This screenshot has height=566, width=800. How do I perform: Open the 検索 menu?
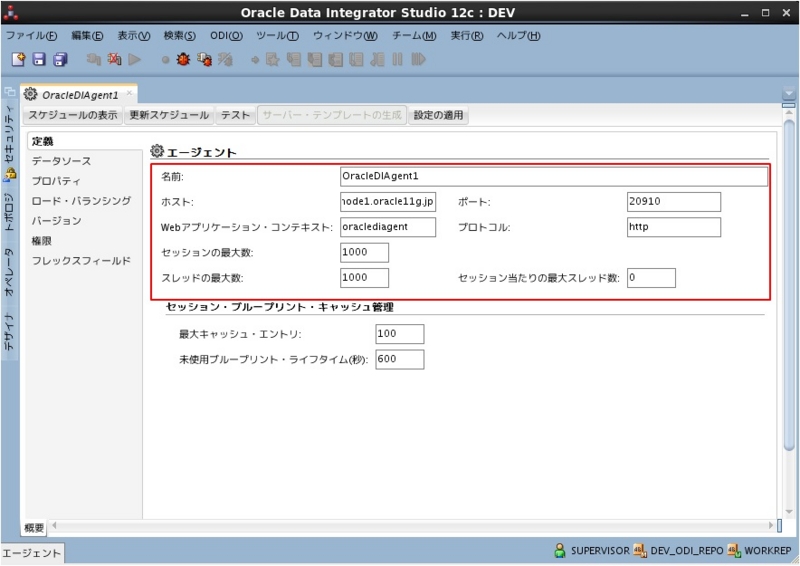click(180, 36)
